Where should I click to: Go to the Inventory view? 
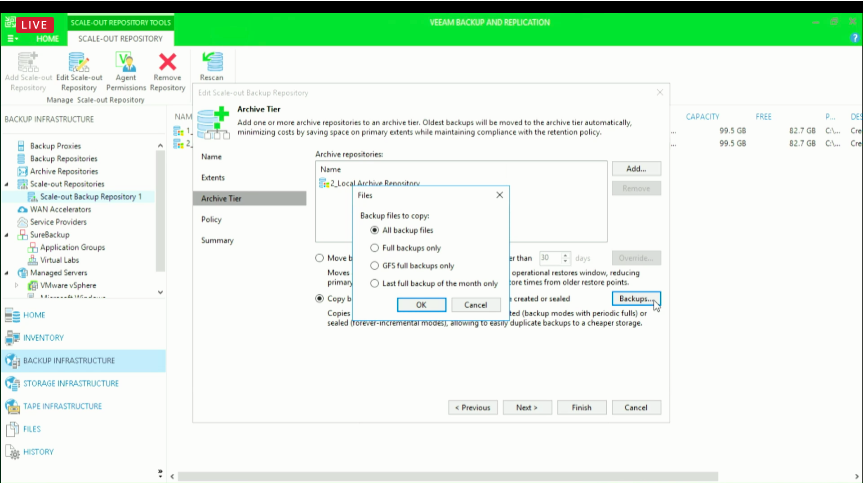[43, 338]
